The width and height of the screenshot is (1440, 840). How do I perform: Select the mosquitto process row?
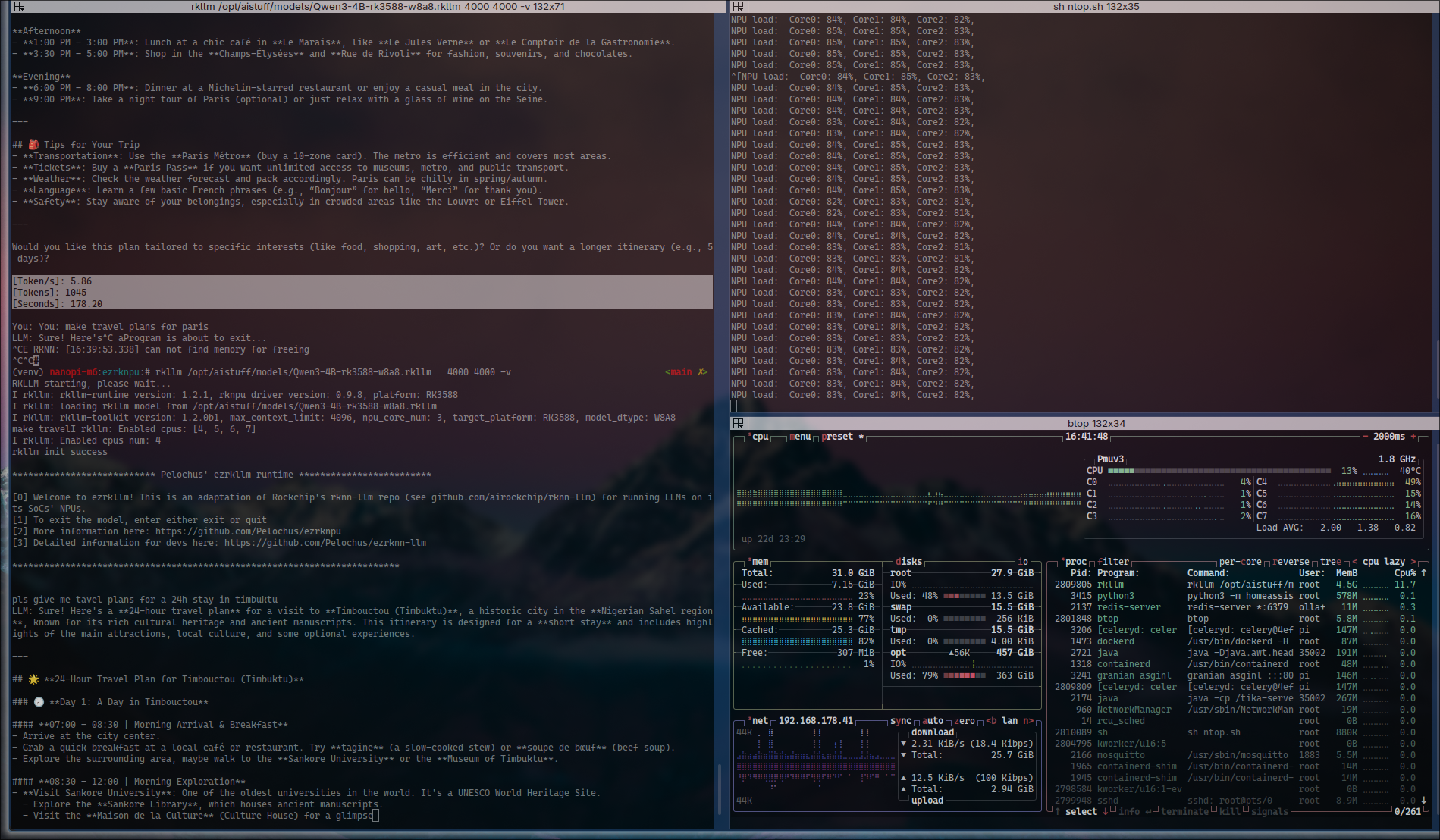click(x=1235, y=755)
